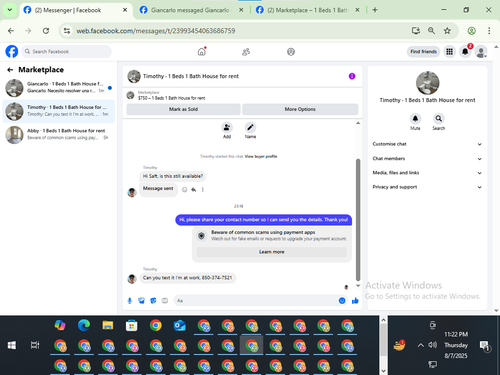Search in conversation magnifier icon
The image size is (500, 375).
pos(439,119)
